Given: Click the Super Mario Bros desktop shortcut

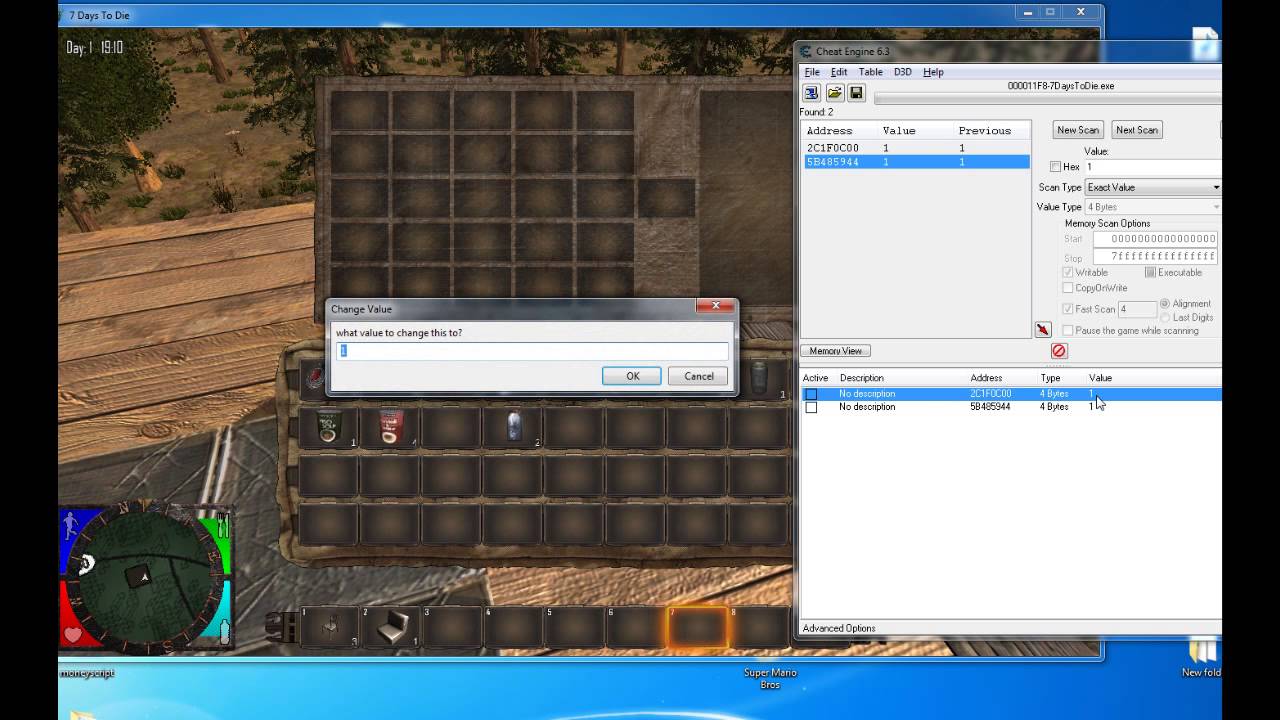Looking at the screenshot, I should pos(770,678).
